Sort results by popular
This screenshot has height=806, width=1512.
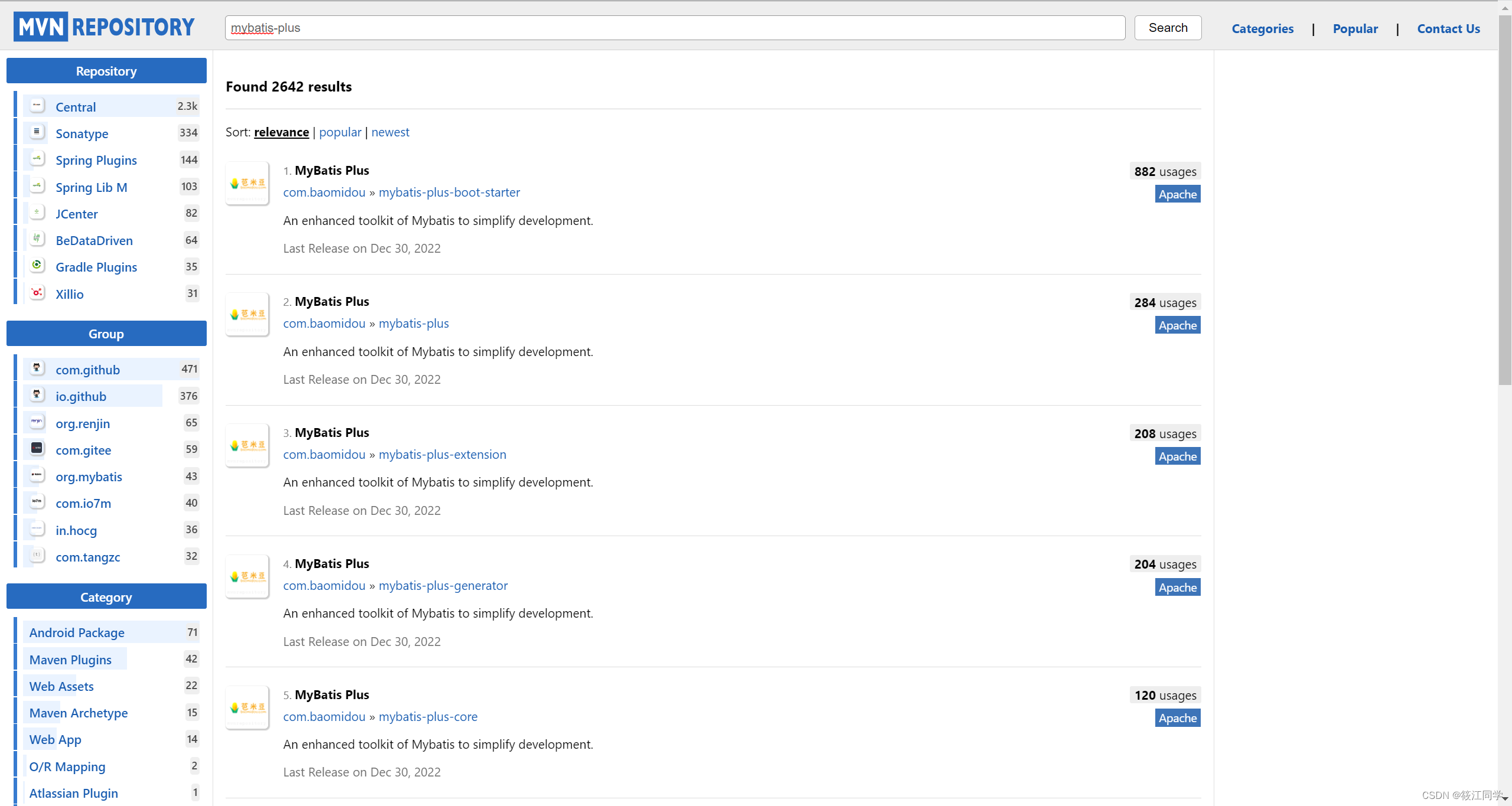coord(340,132)
